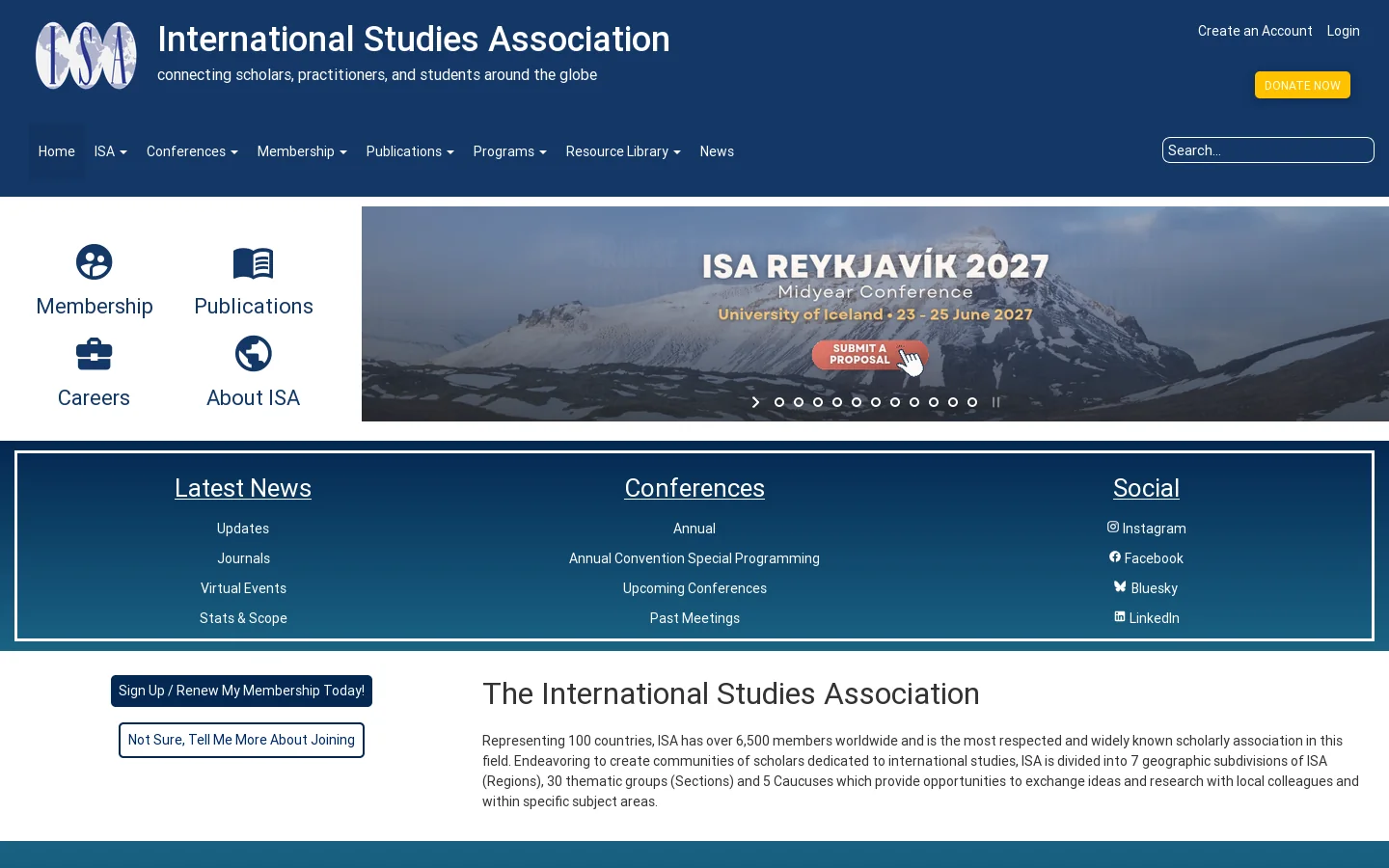The image size is (1389, 868).
Task: Click Create an Account link
Action: 1255,31
